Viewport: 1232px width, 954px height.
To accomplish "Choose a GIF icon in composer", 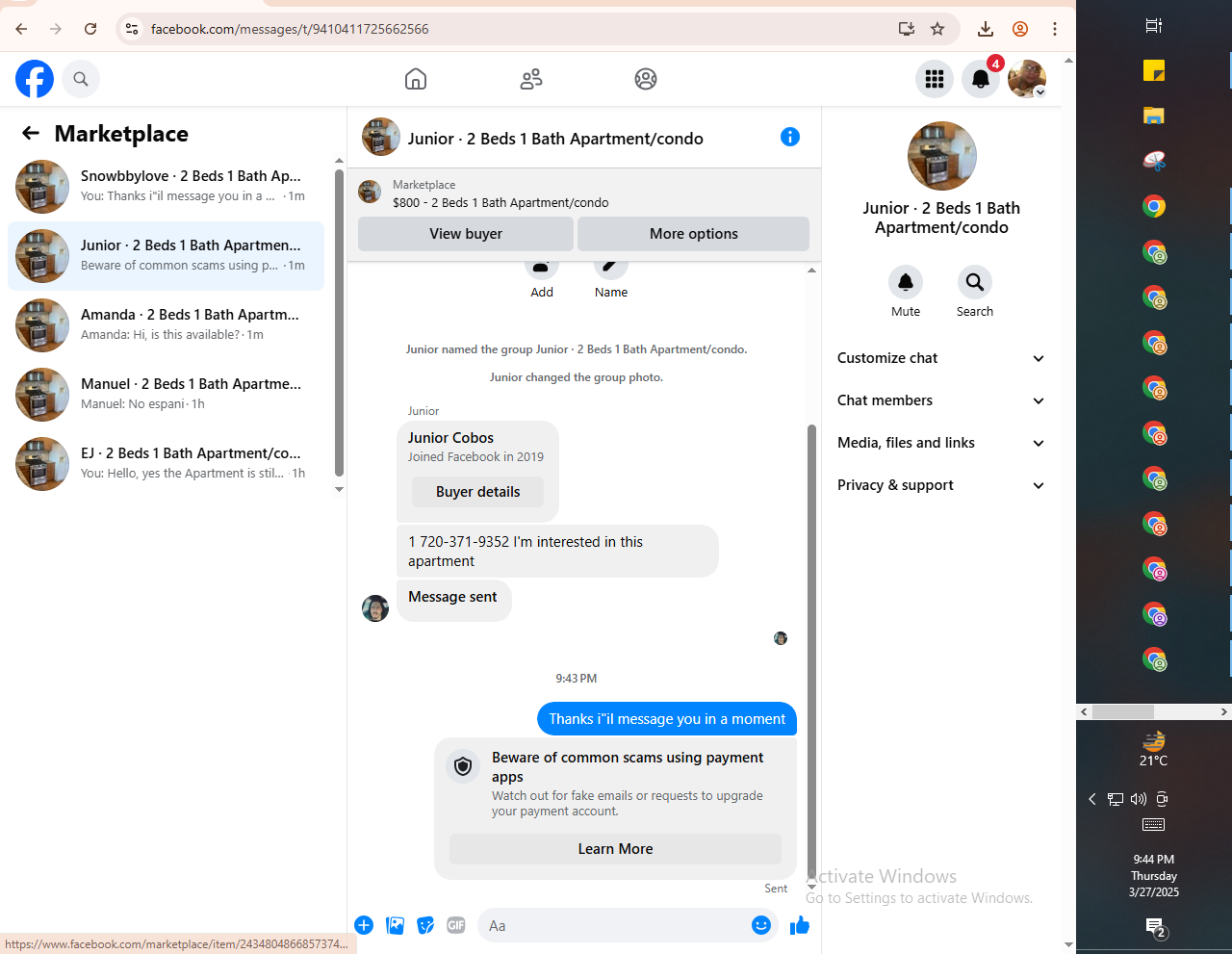I will 456,925.
